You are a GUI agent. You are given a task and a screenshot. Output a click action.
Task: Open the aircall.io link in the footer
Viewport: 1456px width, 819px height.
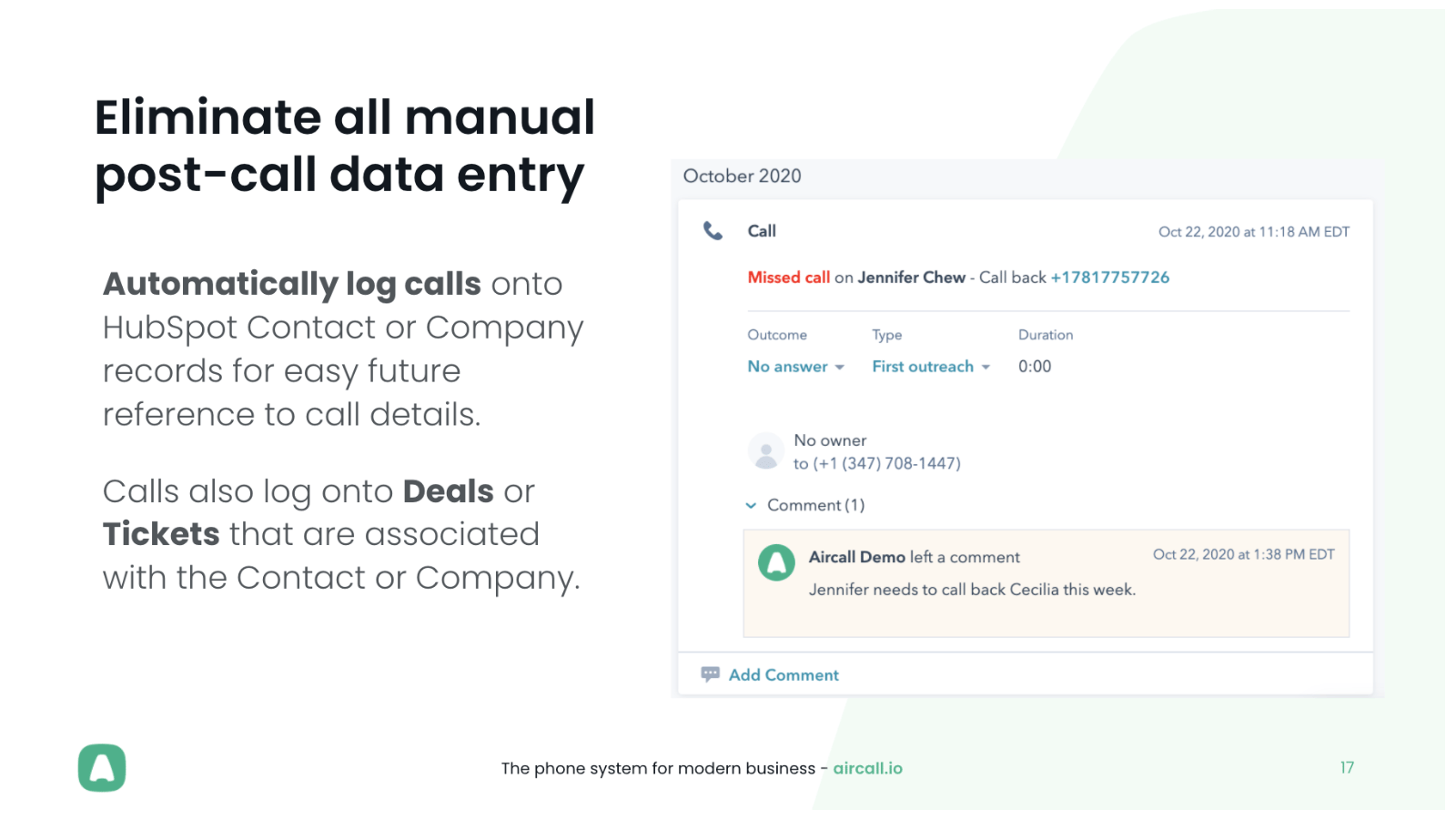click(x=867, y=768)
